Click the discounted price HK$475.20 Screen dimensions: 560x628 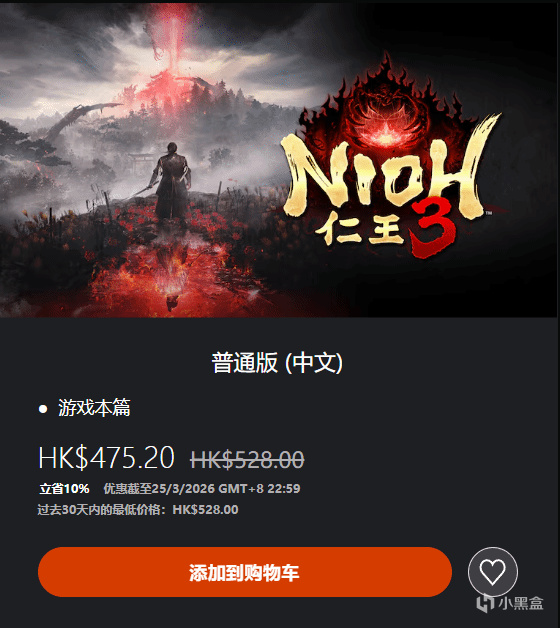point(107,457)
